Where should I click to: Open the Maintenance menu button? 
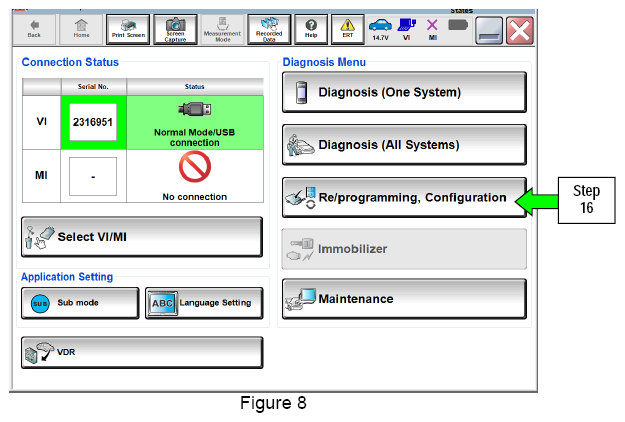[404, 299]
